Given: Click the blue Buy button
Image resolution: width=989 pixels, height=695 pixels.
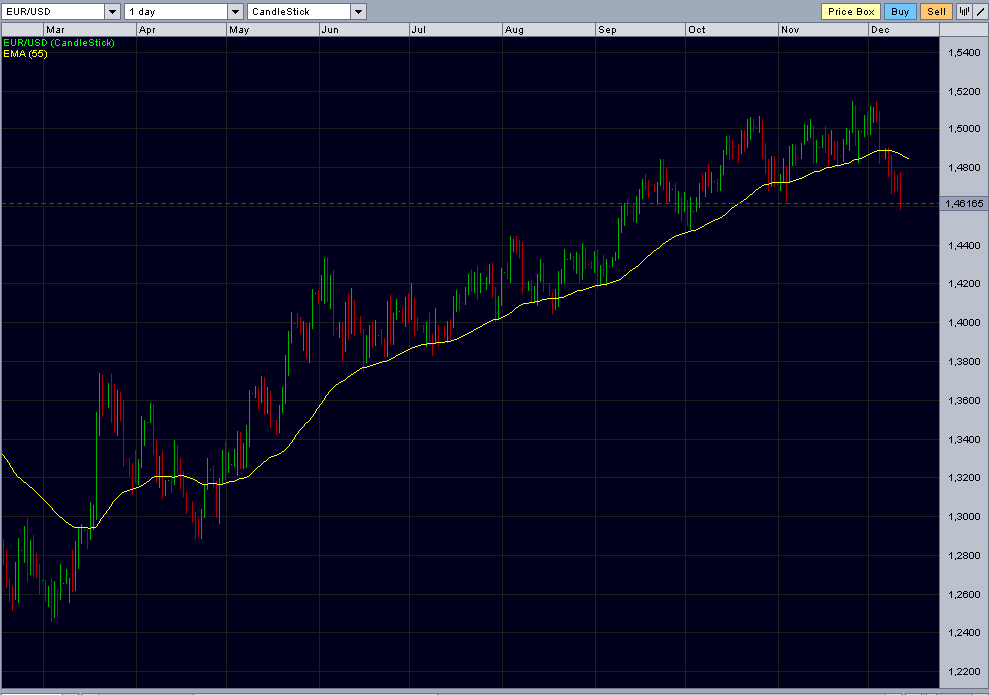Looking at the screenshot, I should 900,11.
